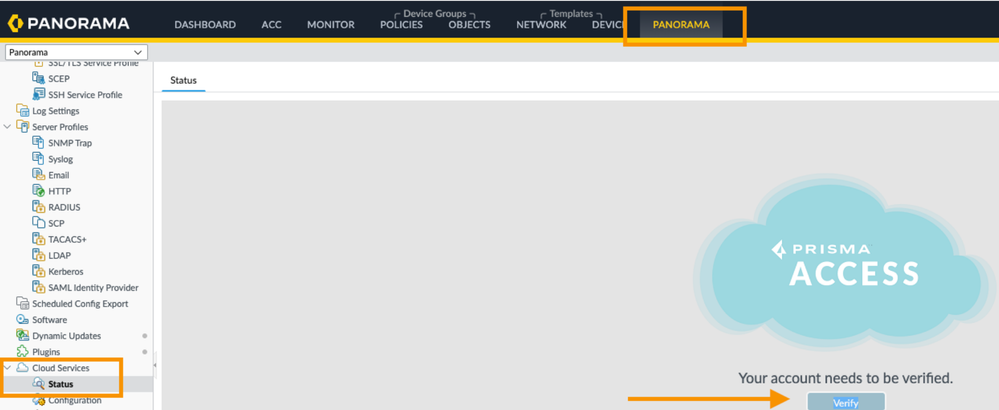Viewport: 999px width, 410px height.
Task: Click the Status magnifier icon
Action: click(38, 384)
